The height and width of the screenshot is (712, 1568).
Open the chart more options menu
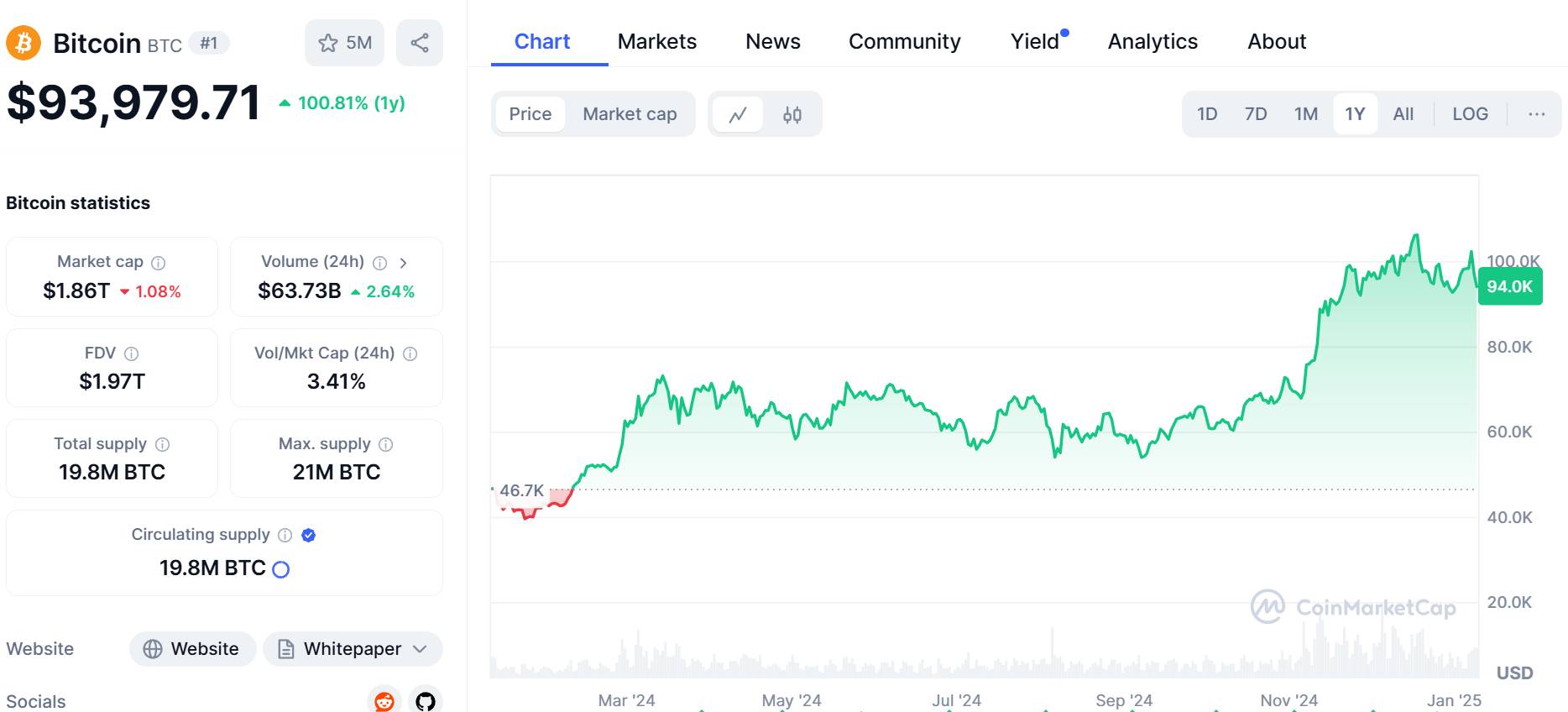tap(1536, 114)
